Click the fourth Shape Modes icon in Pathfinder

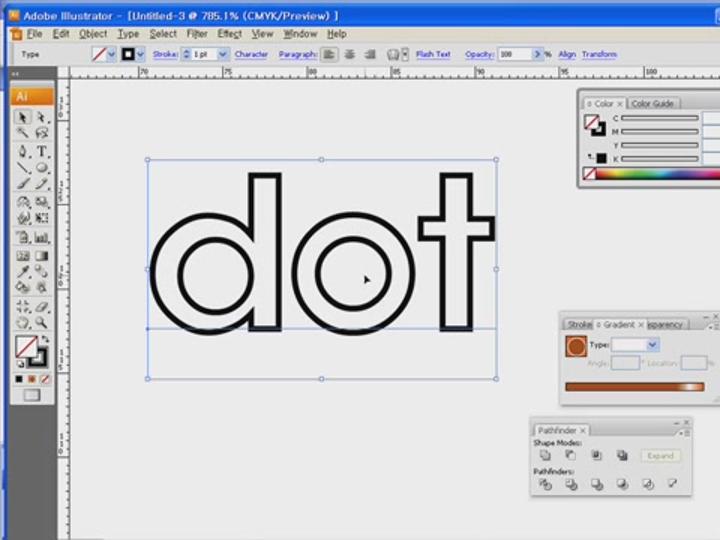(x=622, y=456)
